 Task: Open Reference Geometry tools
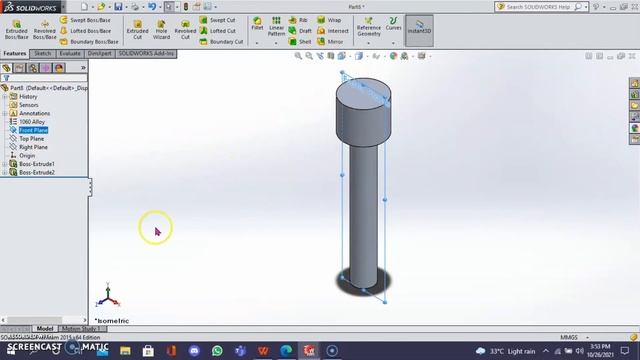point(369,27)
